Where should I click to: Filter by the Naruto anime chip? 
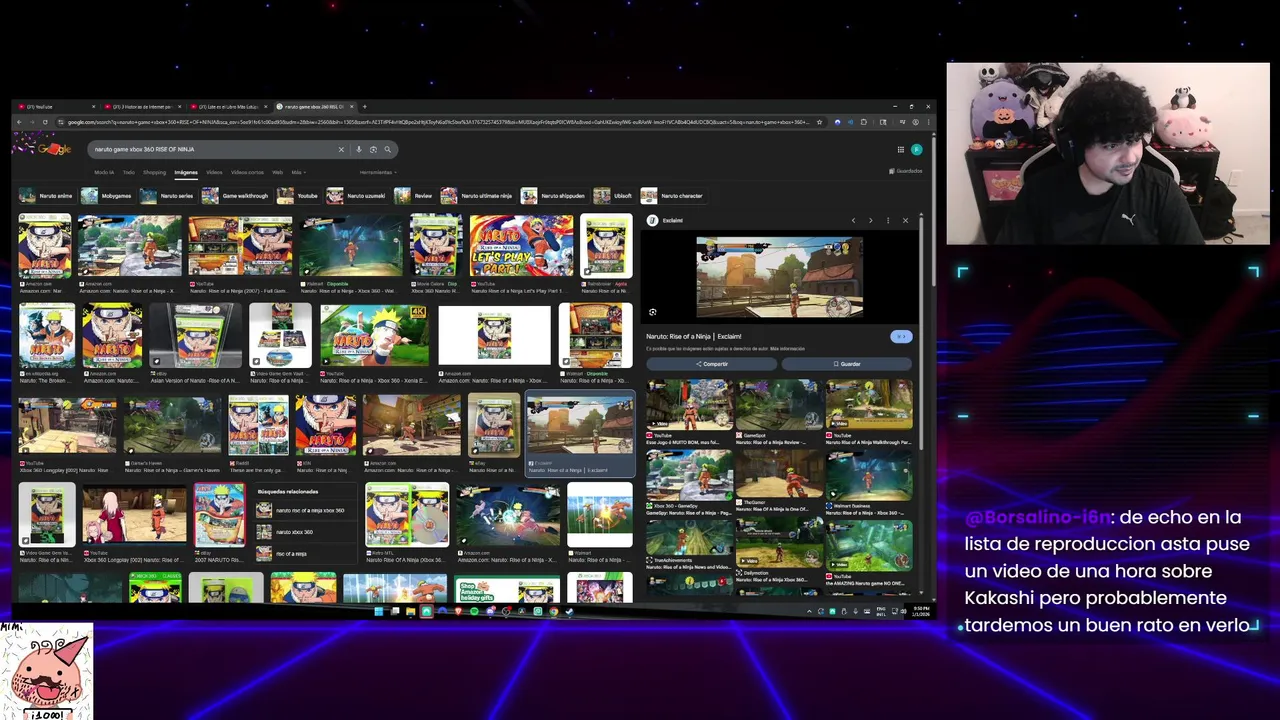coord(46,196)
